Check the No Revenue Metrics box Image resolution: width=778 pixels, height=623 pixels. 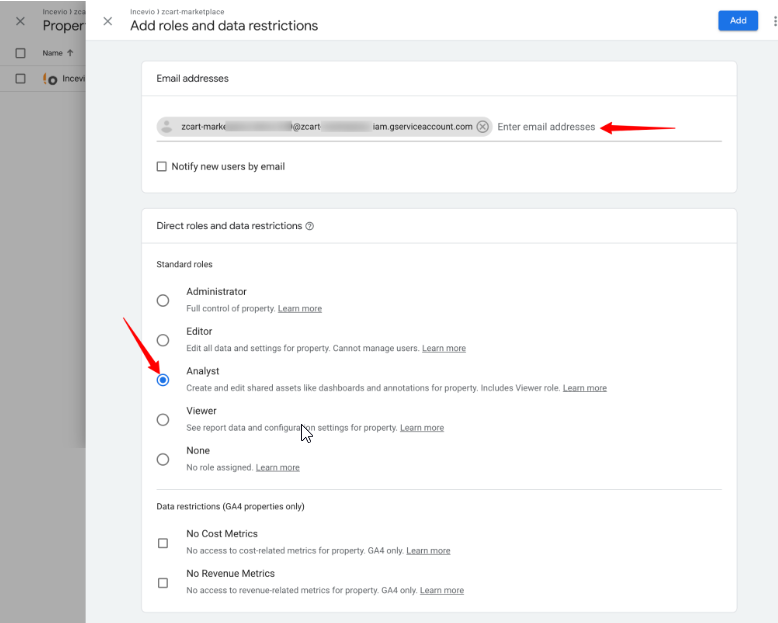163,583
